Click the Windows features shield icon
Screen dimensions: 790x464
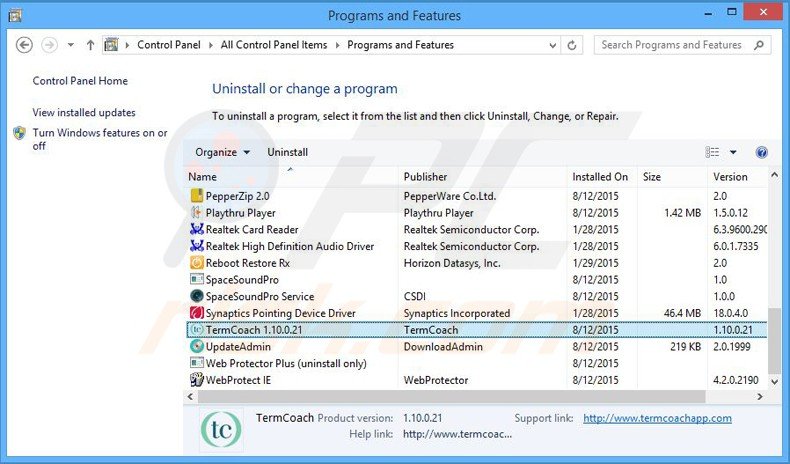coord(19,133)
